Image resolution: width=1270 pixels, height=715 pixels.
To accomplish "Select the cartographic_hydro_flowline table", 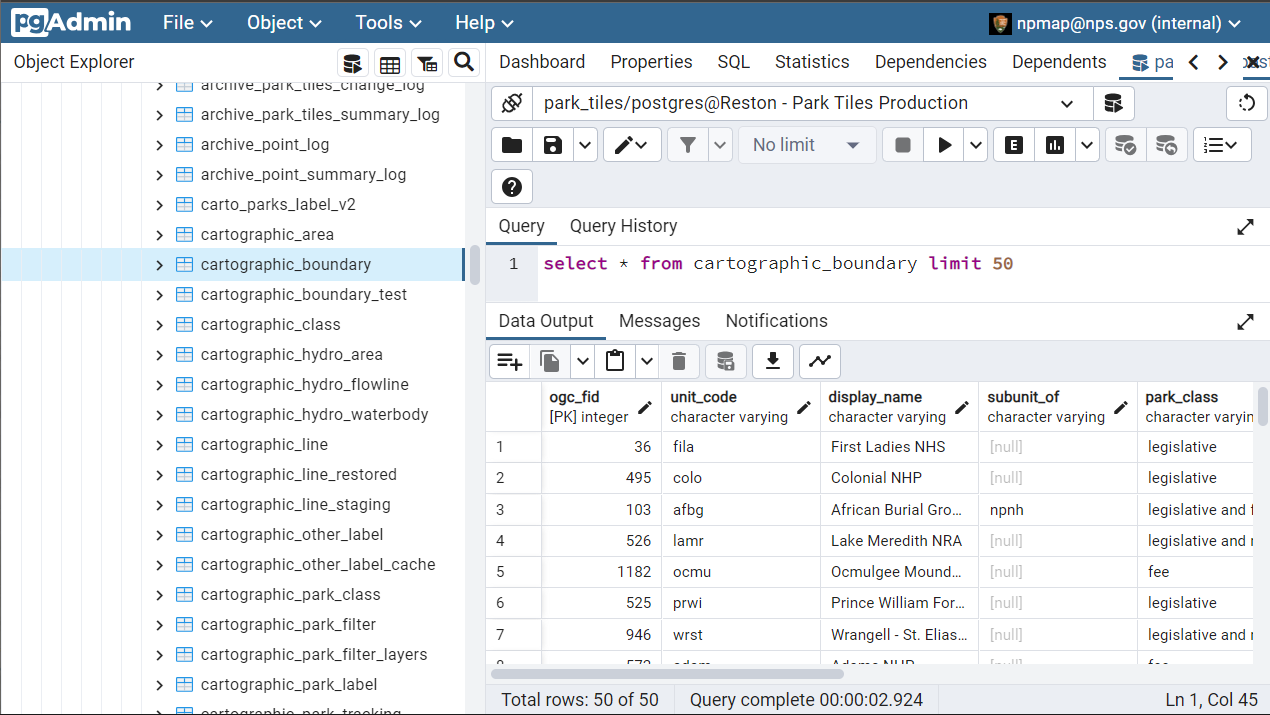I will [304, 385].
